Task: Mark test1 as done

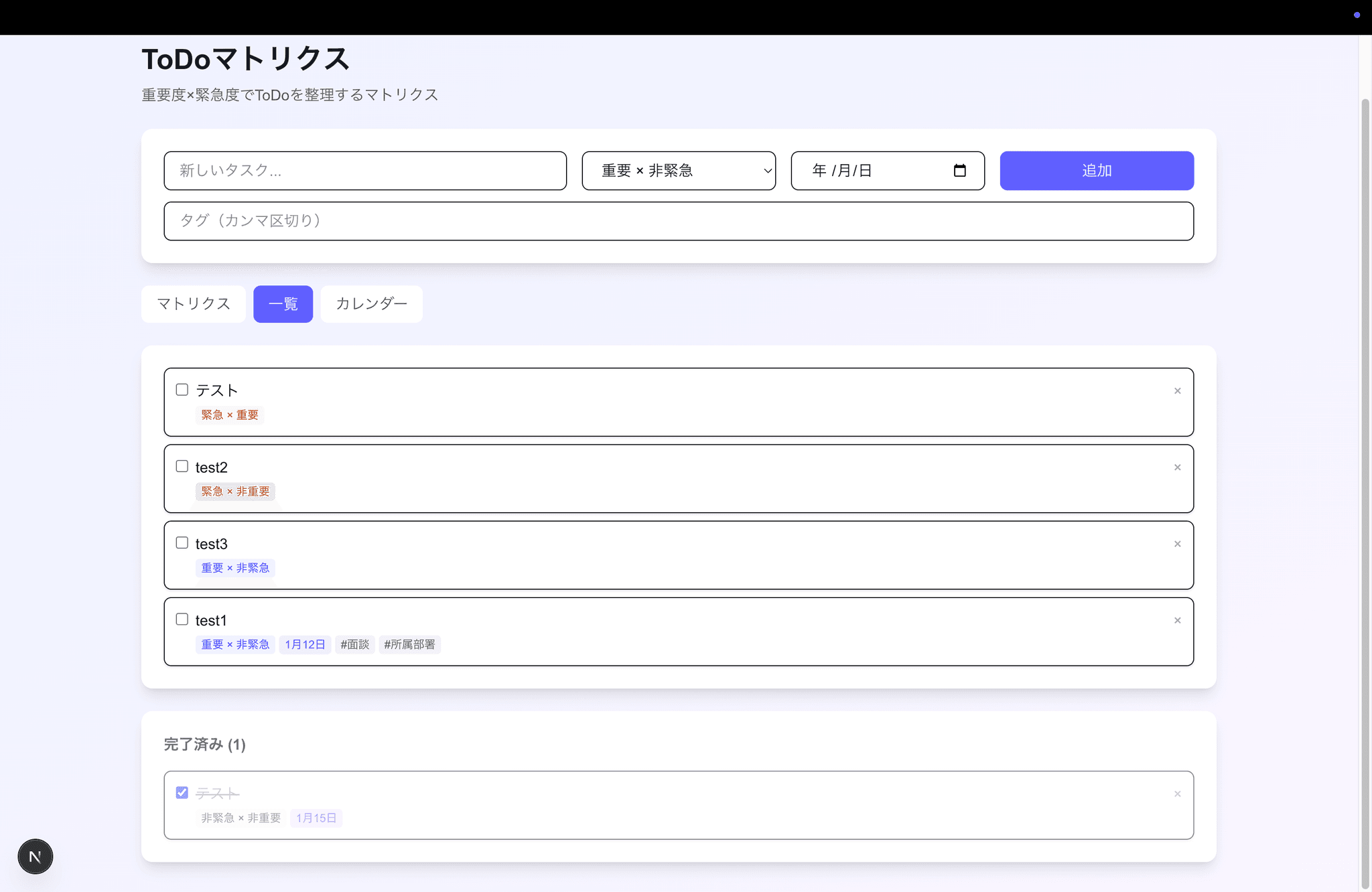Action: click(182, 619)
